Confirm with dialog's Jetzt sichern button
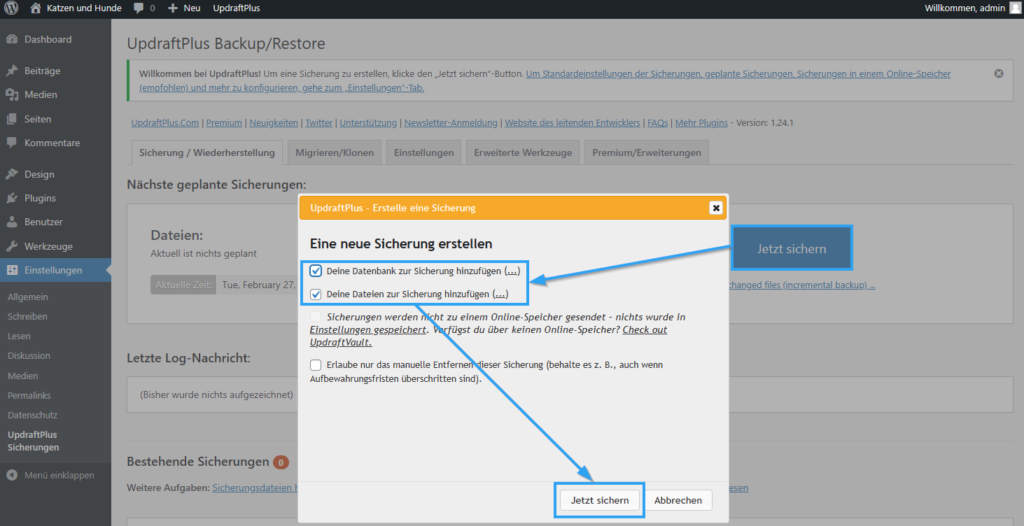Screen dimensions: 1024x526 [600, 501]
